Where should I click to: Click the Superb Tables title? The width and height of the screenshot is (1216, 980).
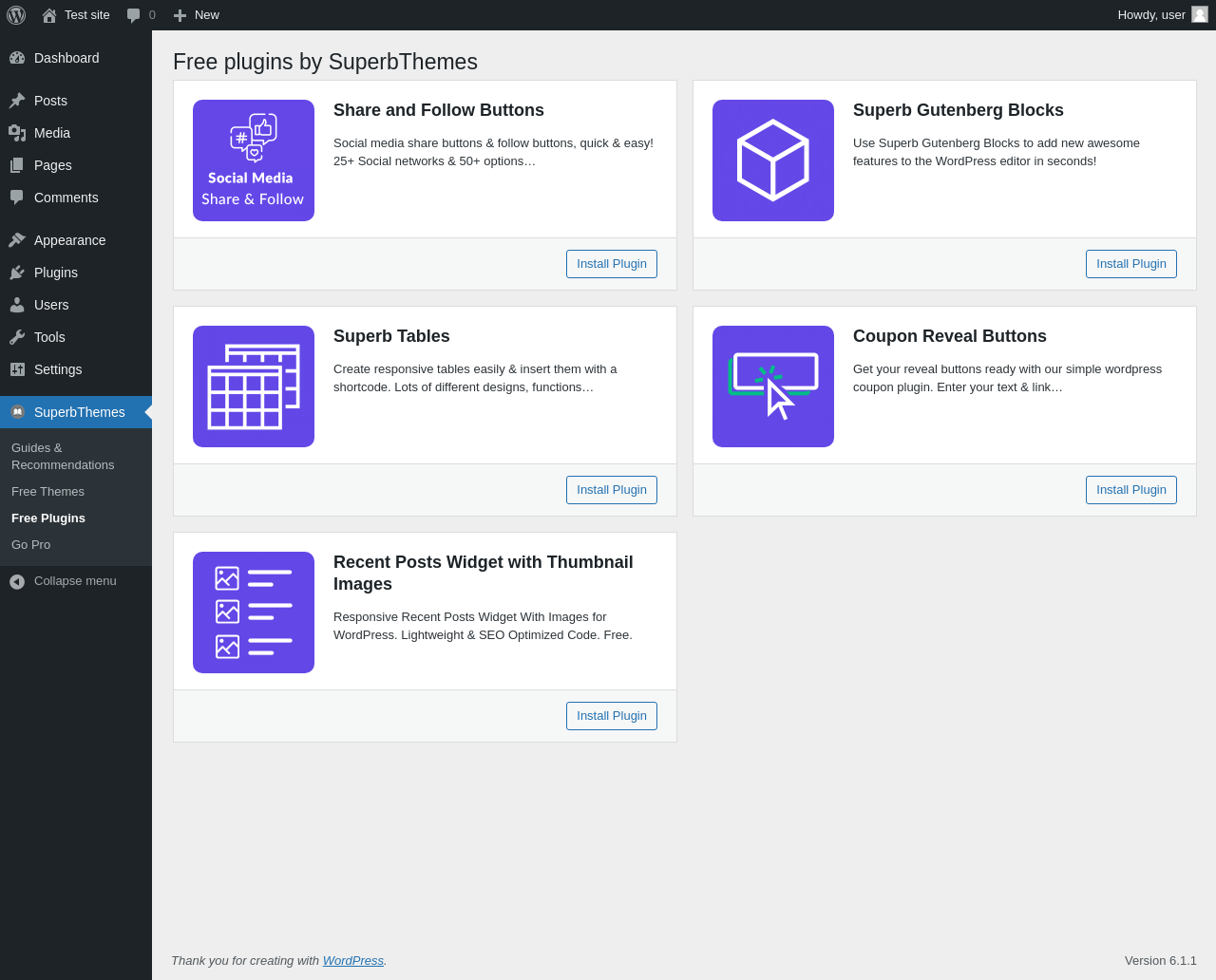click(391, 336)
